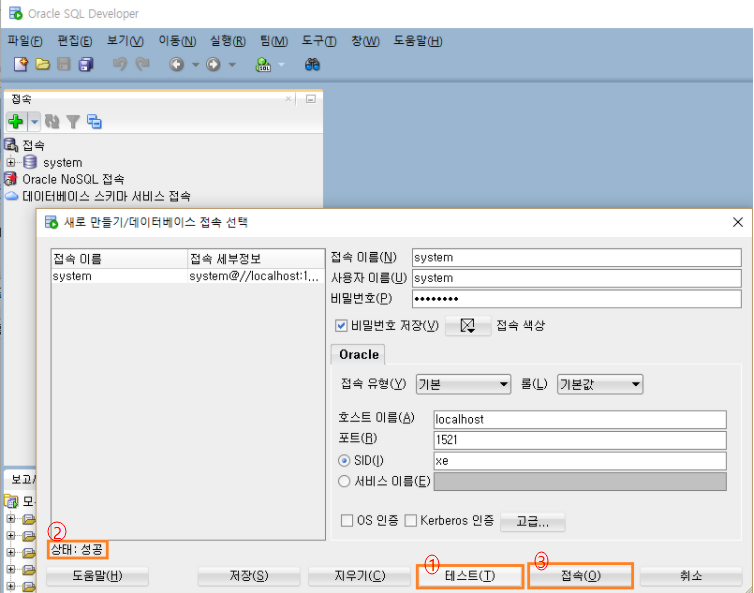Click the 지우기 button
This screenshot has width=754, height=593.
(359, 576)
